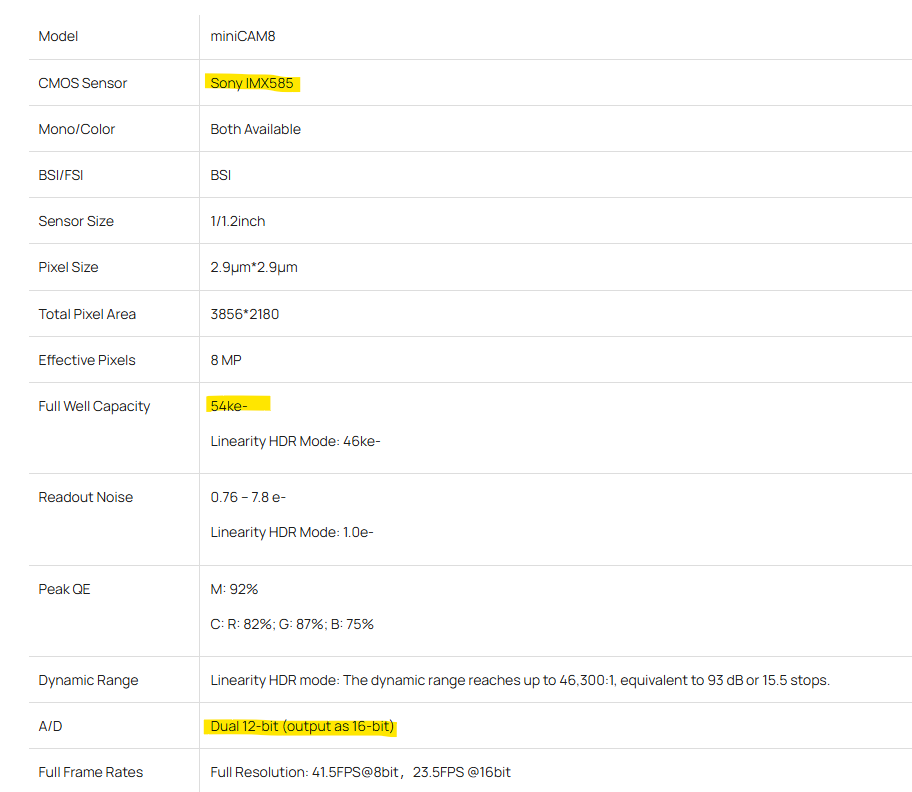Click the Full Resolution frame rate value
This screenshot has height=792, width=912.
coord(360,772)
